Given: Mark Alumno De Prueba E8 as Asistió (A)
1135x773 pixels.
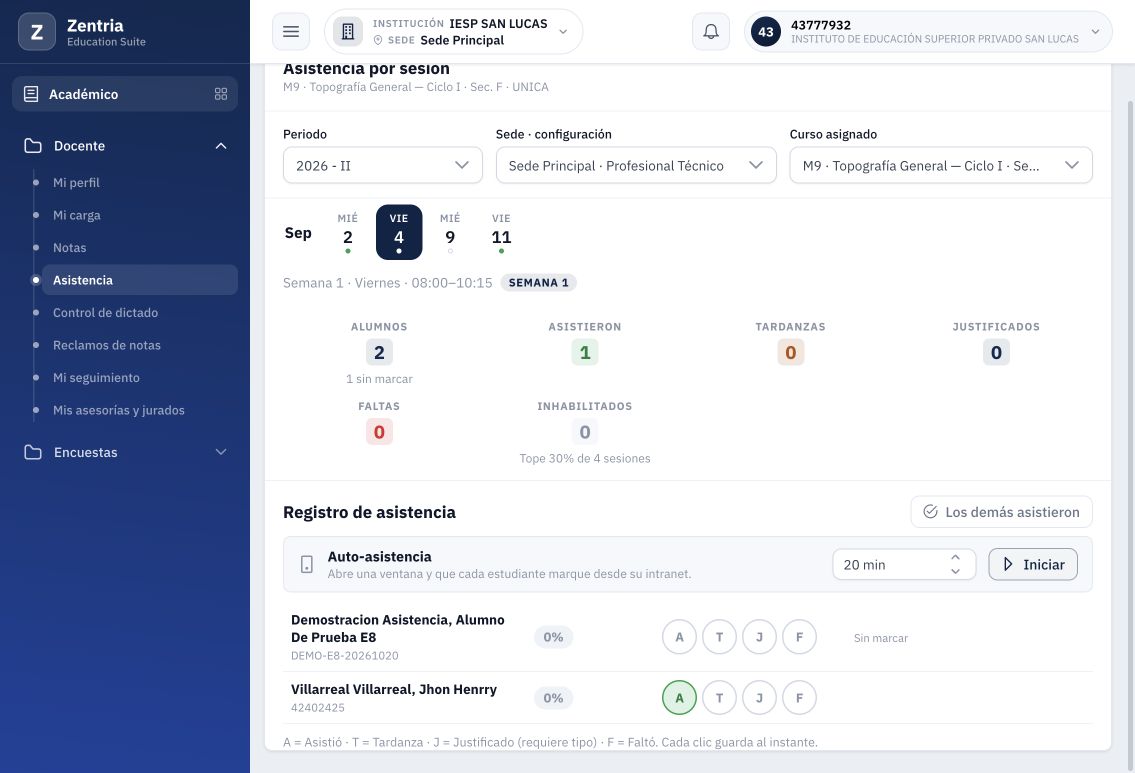Looking at the screenshot, I should 679,637.
